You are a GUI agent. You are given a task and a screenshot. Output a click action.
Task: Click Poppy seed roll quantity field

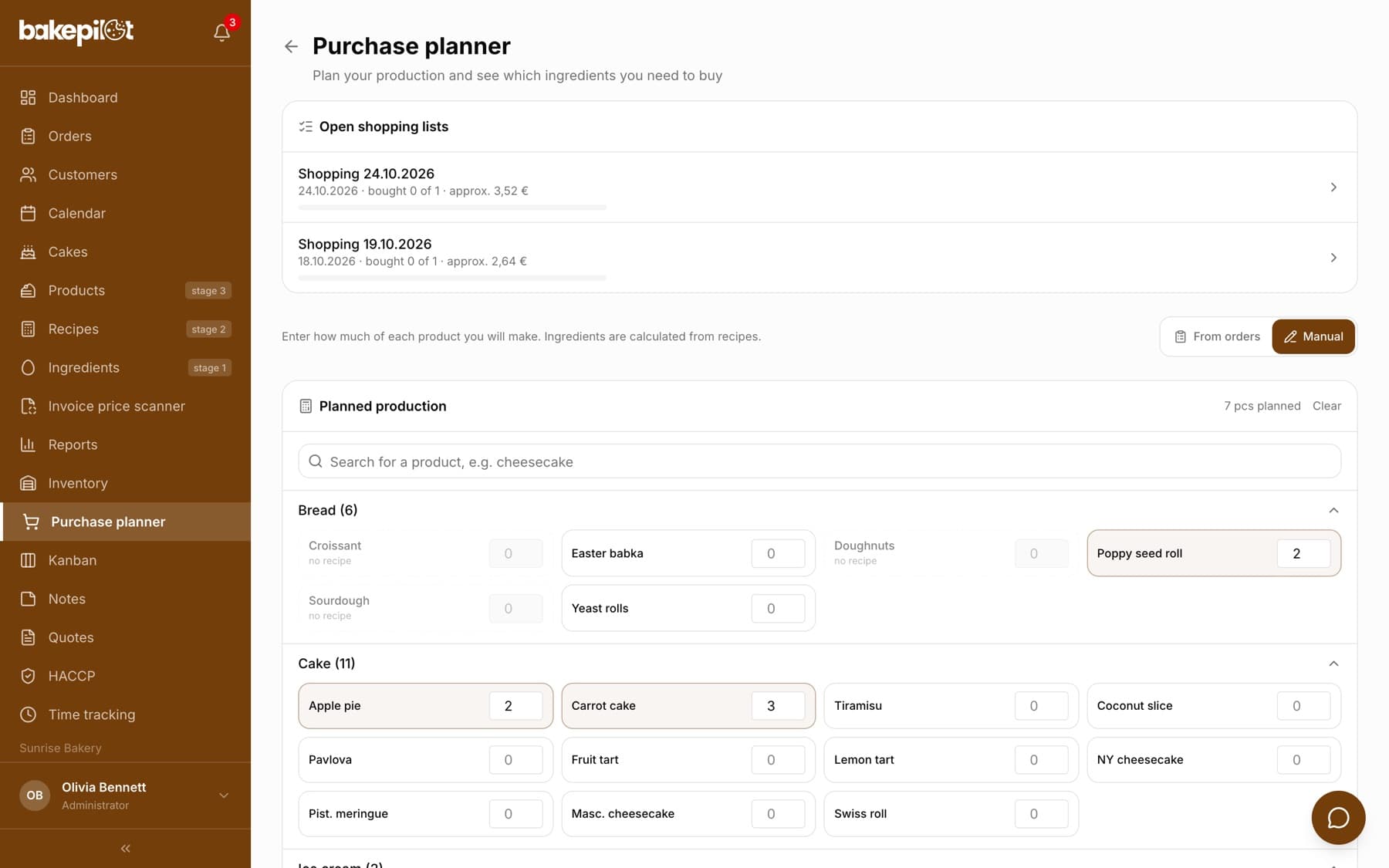(x=1303, y=553)
